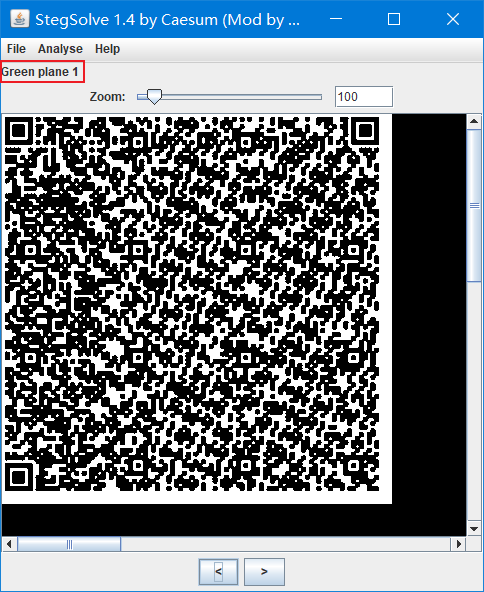Close the StegSolve window
Viewport: 484px width, 592px height.
[453, 19]
